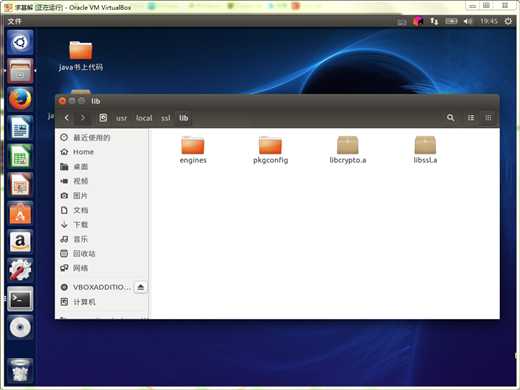Image resolution: width=520 pixels, height=390 pixels.
Task: Open the battery indicator in top panel
Action: tap(451, 21)
